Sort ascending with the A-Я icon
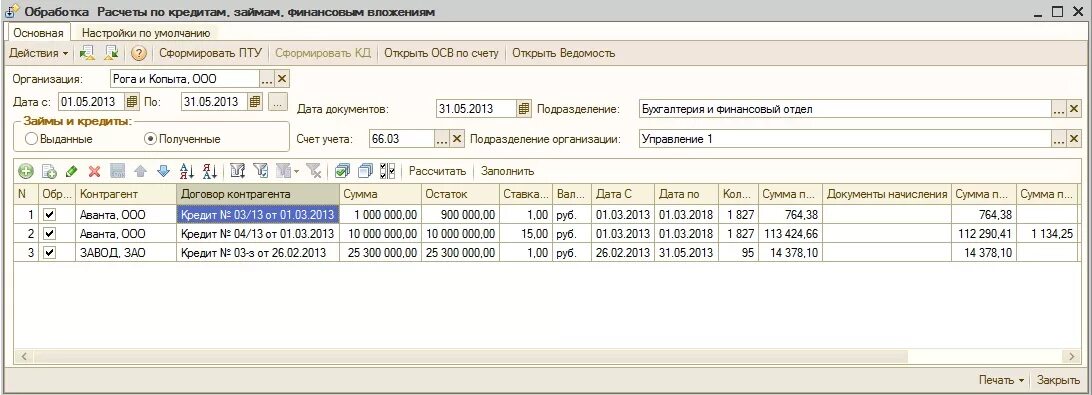1092x395 pixels. point(187,171)
